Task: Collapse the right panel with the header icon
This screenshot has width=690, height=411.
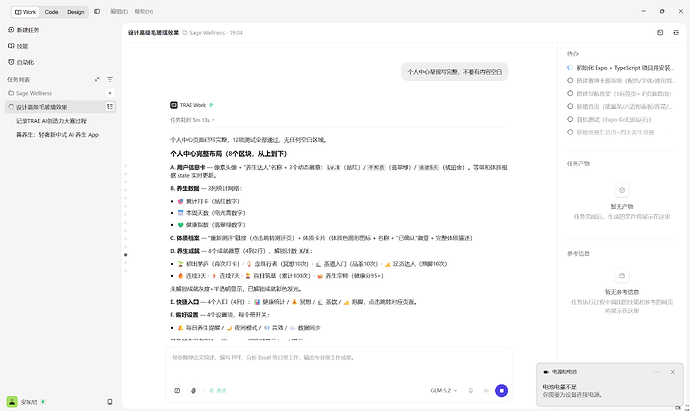Action: pos(676,33)
